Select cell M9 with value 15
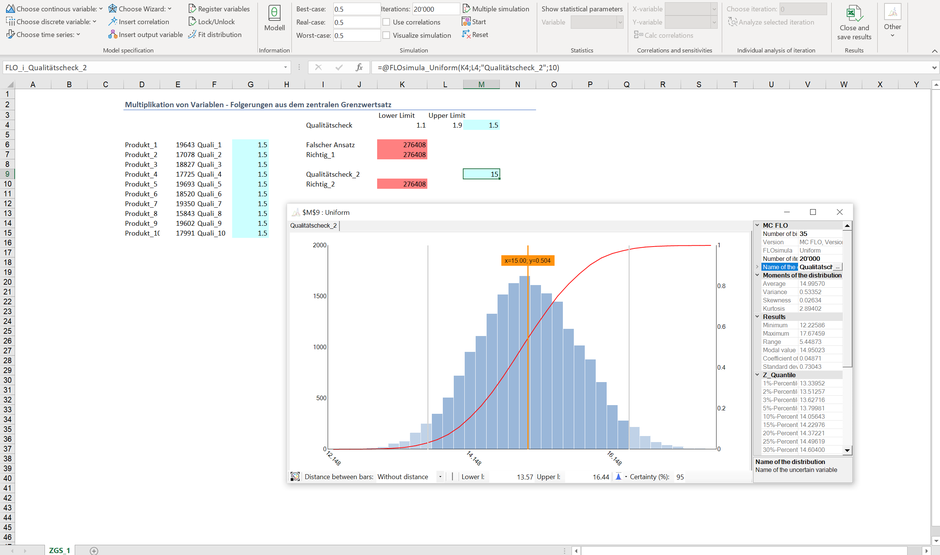Viewport: 940px width, 555px height. [x=481, y=174]
